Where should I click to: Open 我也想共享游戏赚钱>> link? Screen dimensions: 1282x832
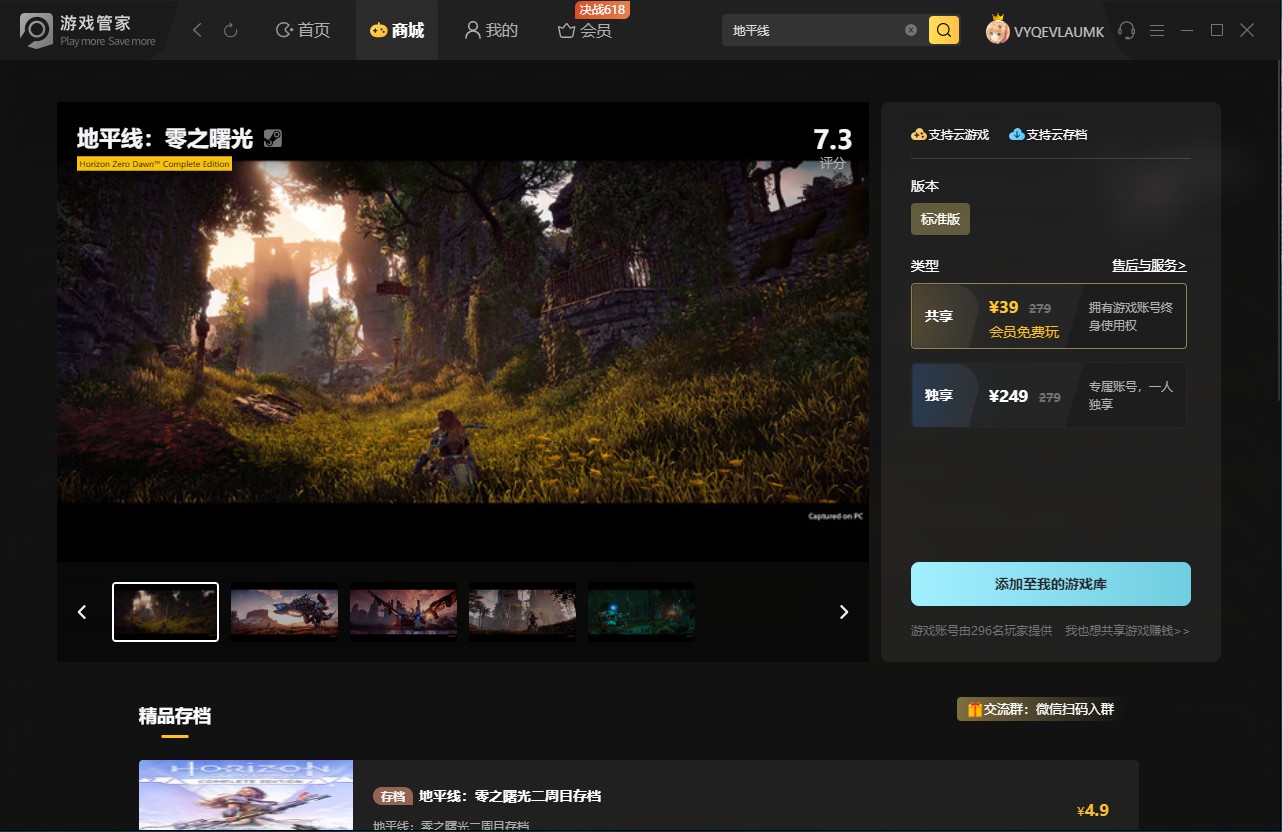1127,631
